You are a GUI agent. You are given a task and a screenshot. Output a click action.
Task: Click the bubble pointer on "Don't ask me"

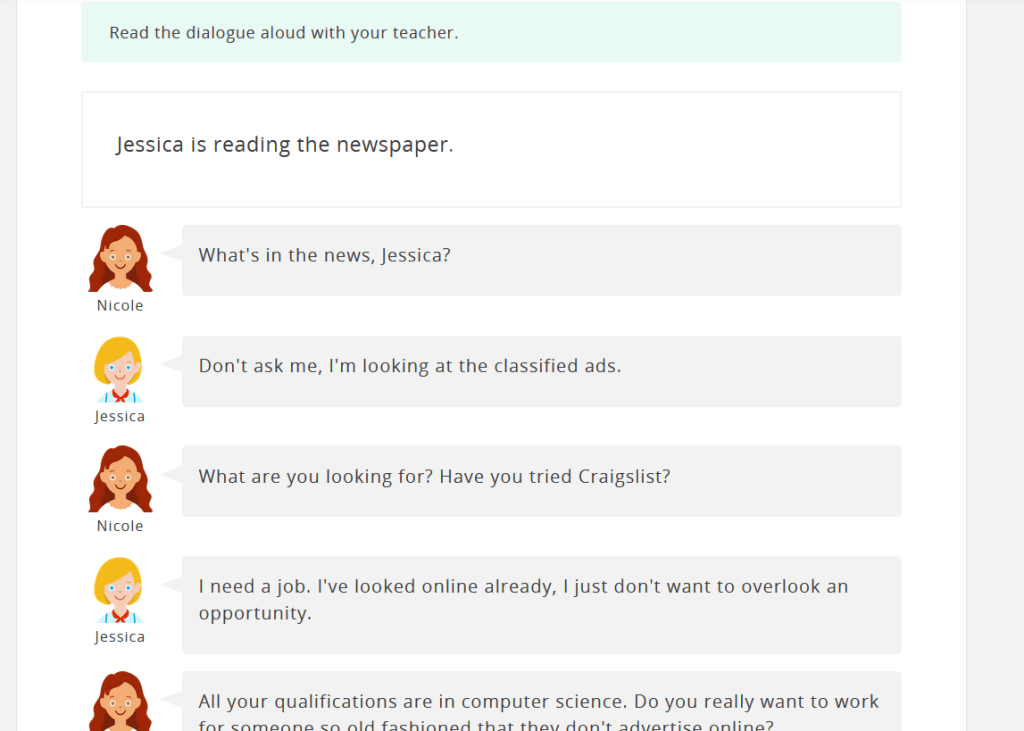pos(172,365)
